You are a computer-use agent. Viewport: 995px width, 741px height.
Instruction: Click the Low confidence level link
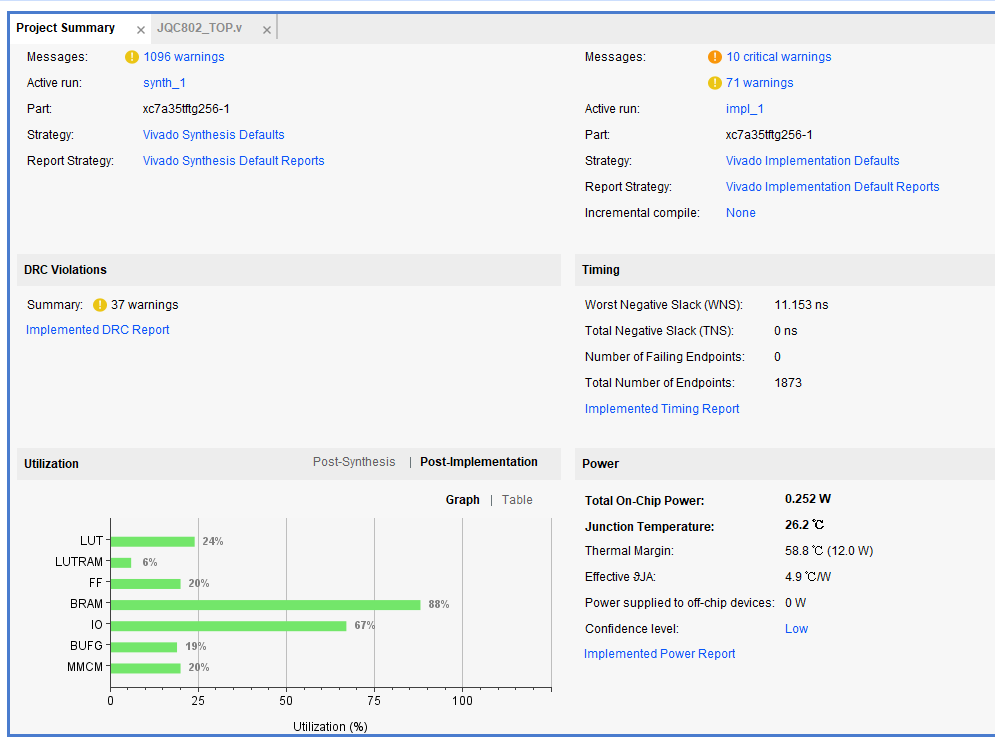(796, 629)
